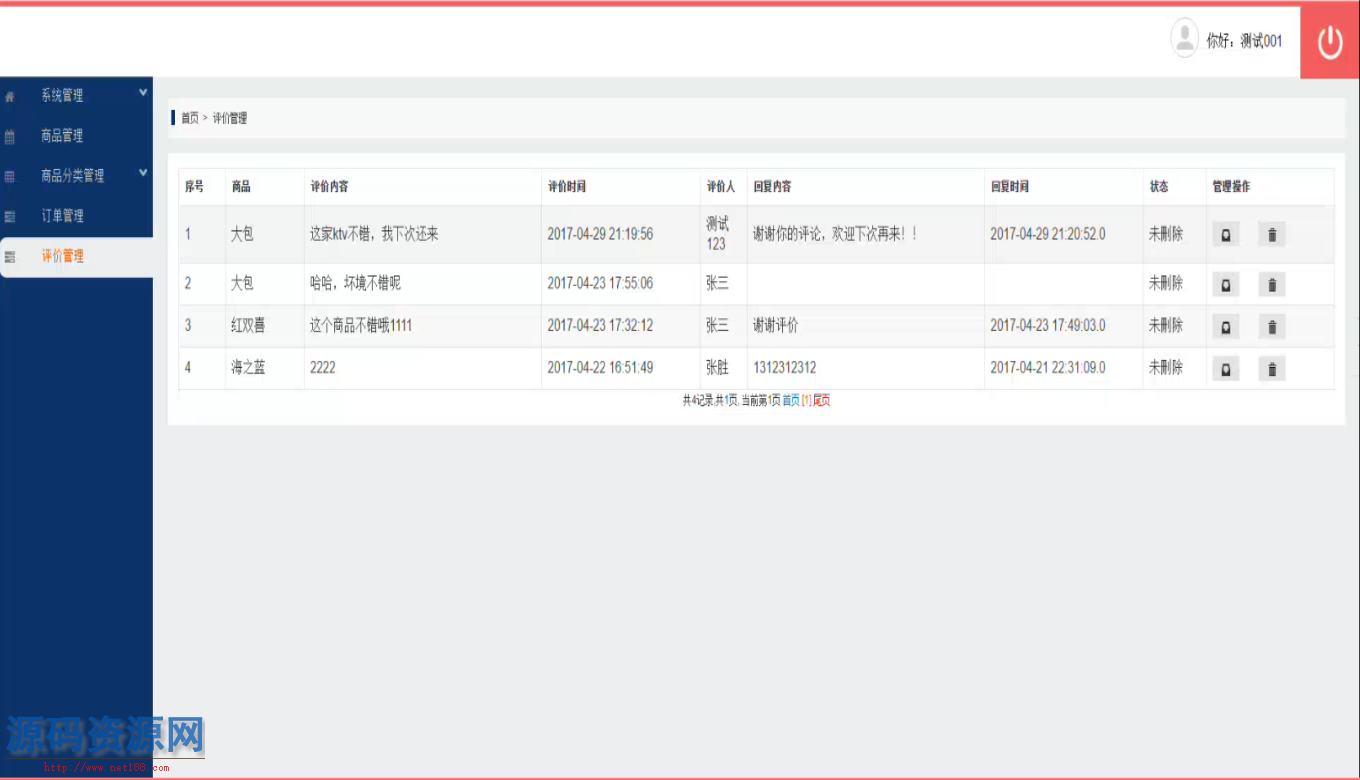Select 评价管理 in the sidebar
This screenshot has height=780, width=1360.
[62, 256]
